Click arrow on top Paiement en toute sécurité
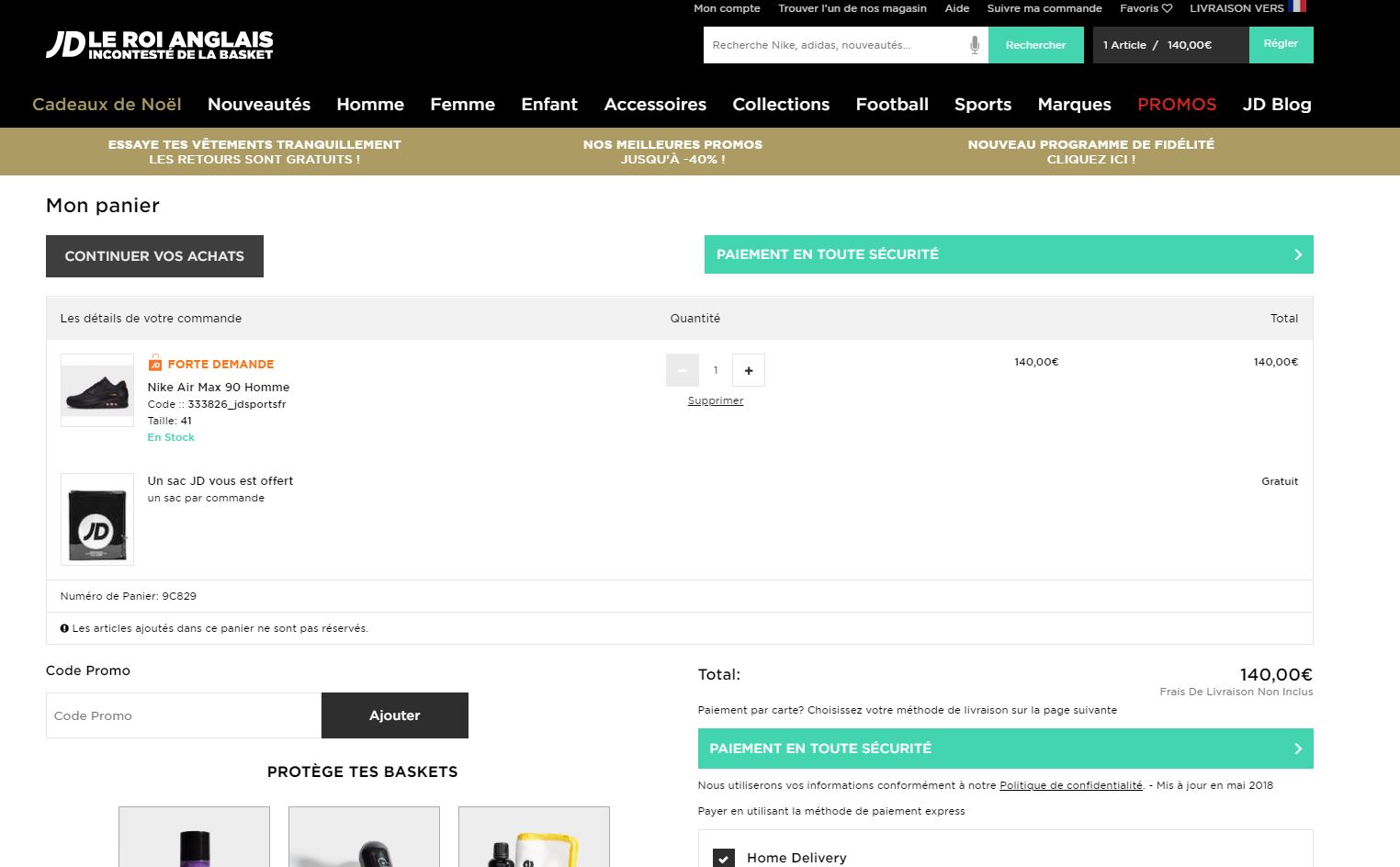1400x867 pixels. click(x=1298, y=254)
